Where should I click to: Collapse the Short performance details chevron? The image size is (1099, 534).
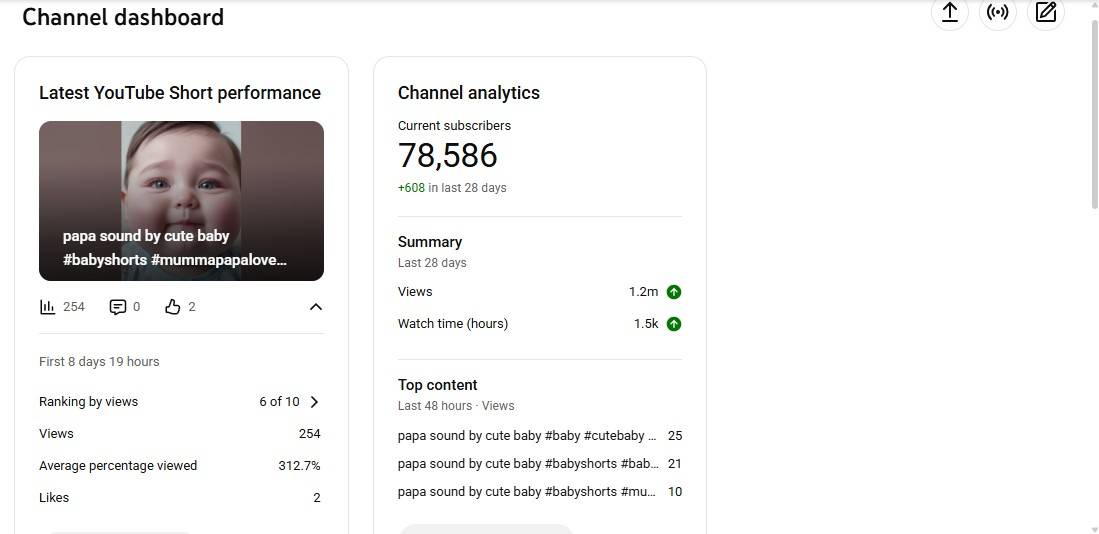point(316,307)
